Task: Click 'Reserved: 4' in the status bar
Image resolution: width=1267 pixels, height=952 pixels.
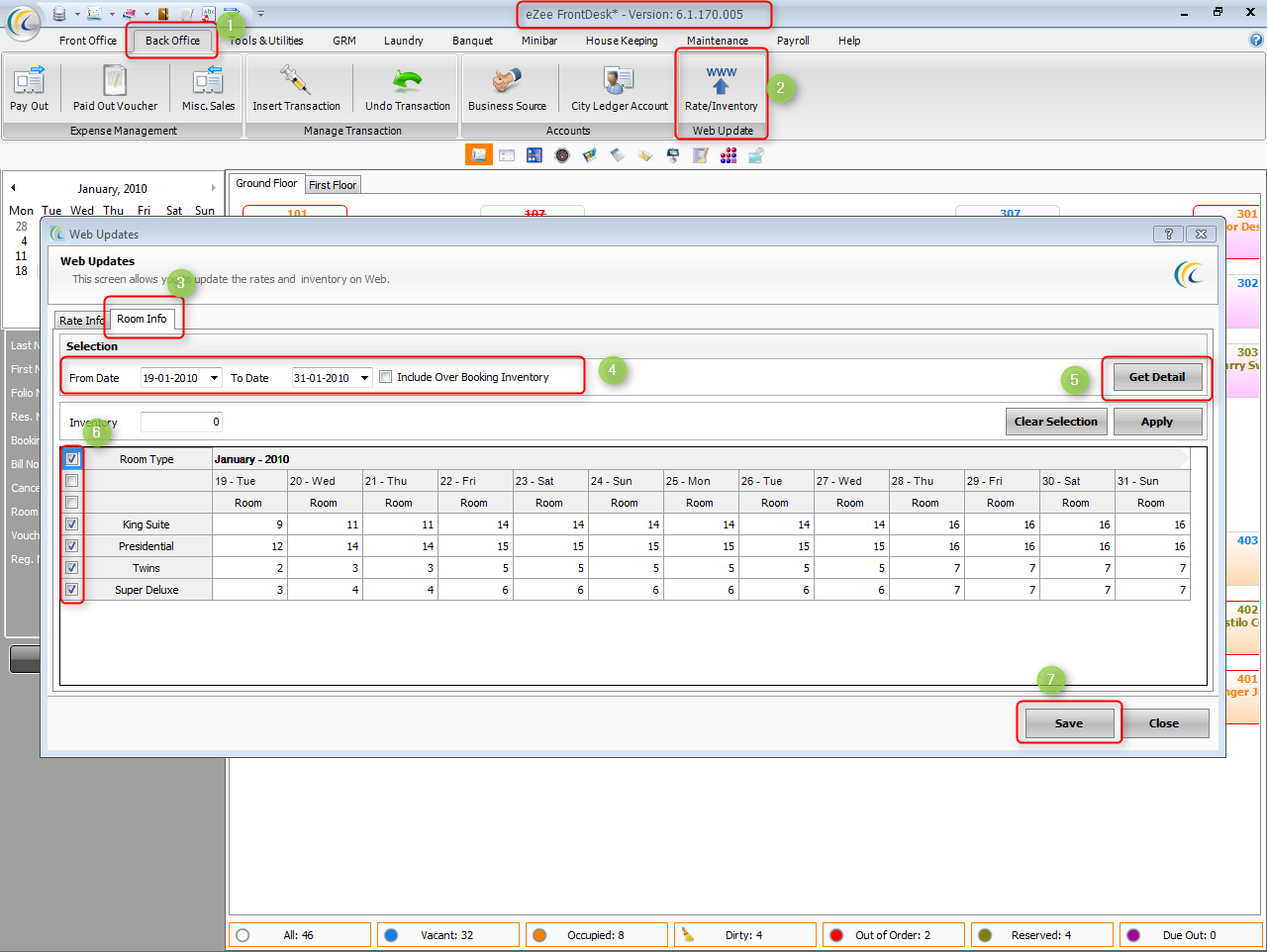Action: pyautogui.click(x=1040, y=934)
